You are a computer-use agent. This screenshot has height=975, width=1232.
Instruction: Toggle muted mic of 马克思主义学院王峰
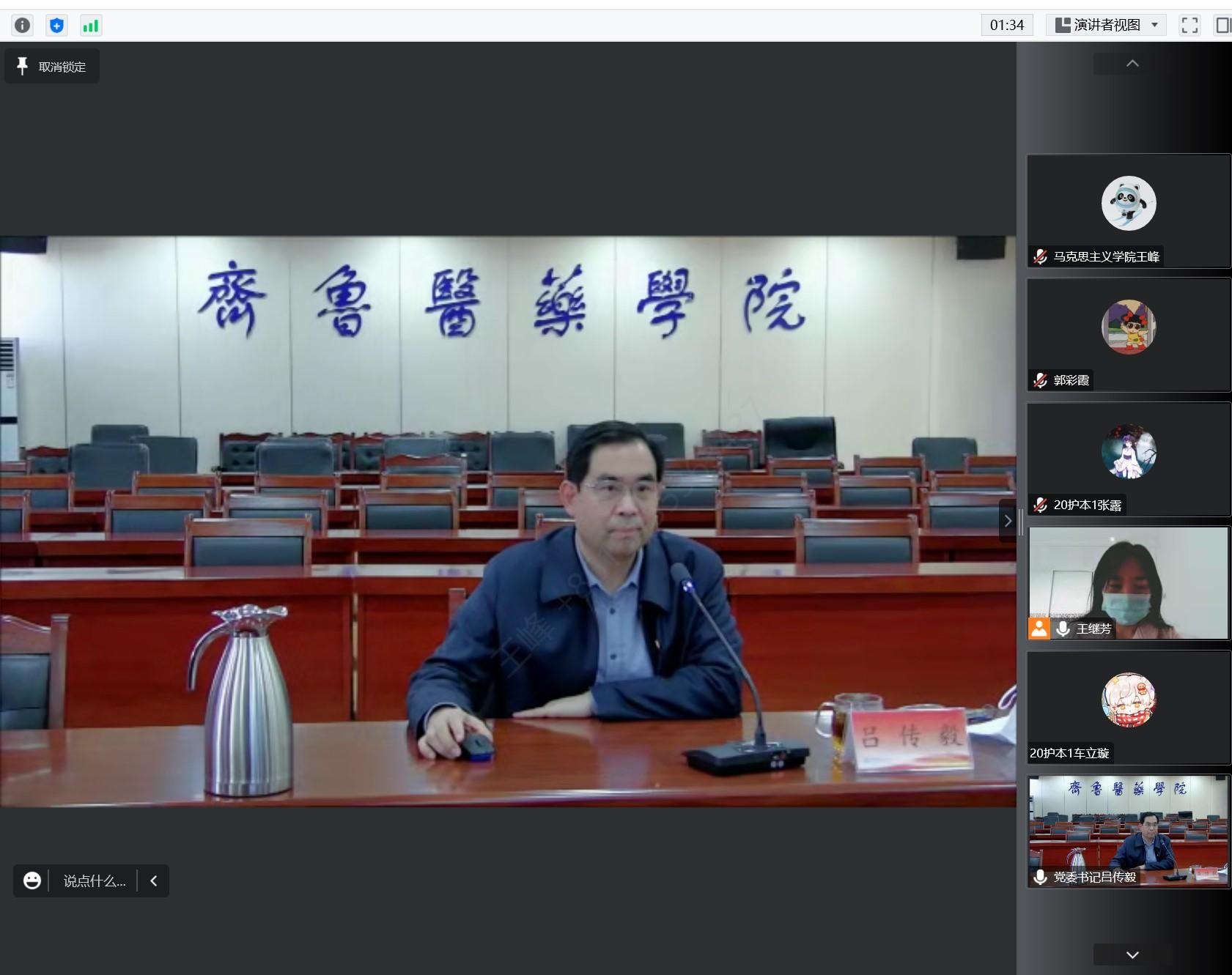pos(1040,256)
